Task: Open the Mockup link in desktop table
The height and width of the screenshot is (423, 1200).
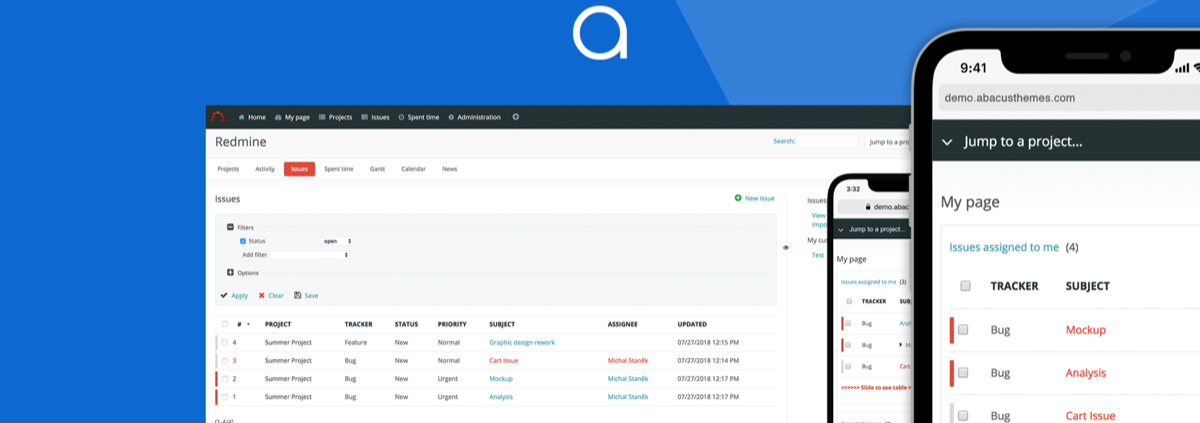Action: 501,378
